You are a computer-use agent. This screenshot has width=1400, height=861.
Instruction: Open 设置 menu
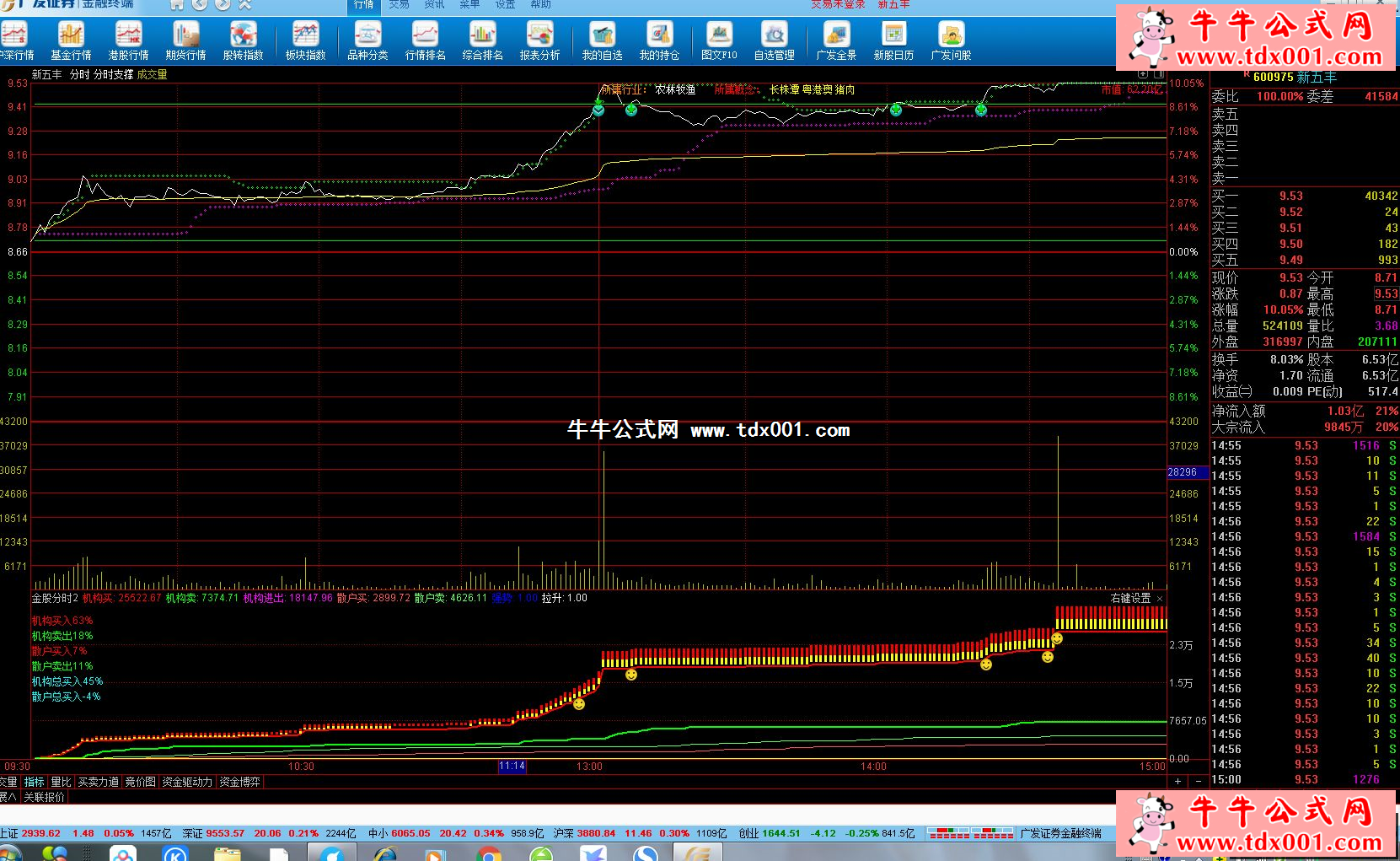click(505, 5)
